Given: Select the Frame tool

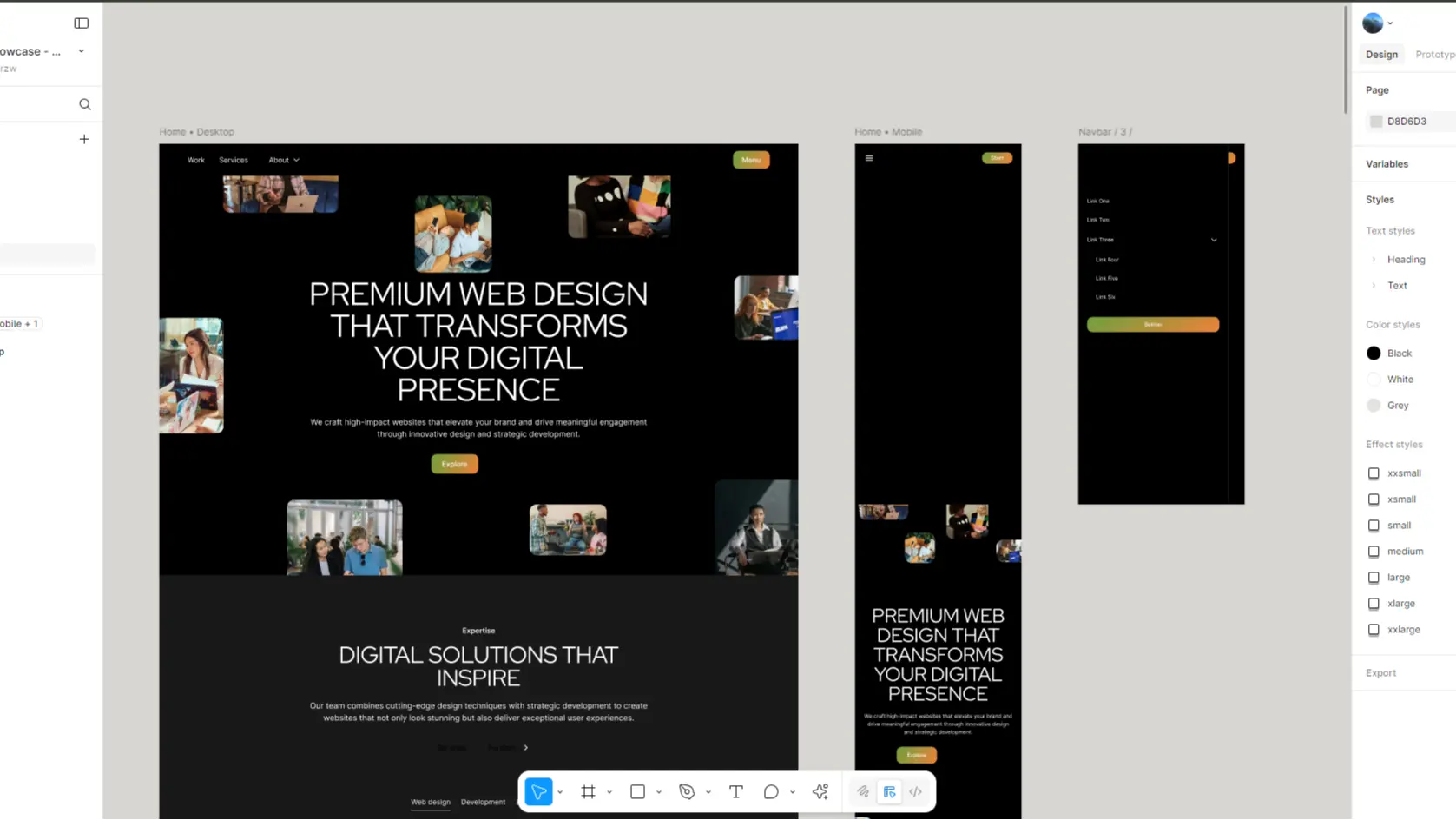Looking at the screenshot, I should point(588,791).
